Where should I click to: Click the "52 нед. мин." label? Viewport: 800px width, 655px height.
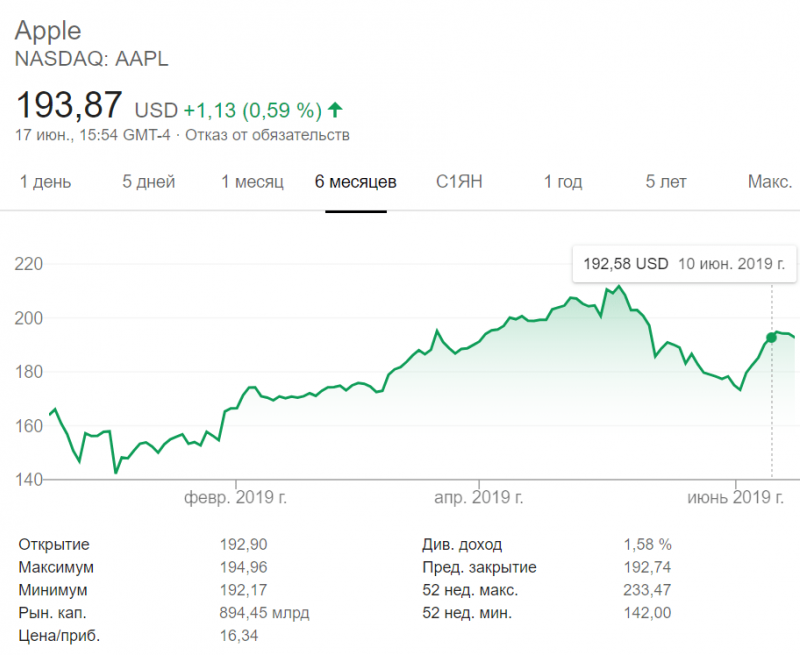[x=467, y=613]
